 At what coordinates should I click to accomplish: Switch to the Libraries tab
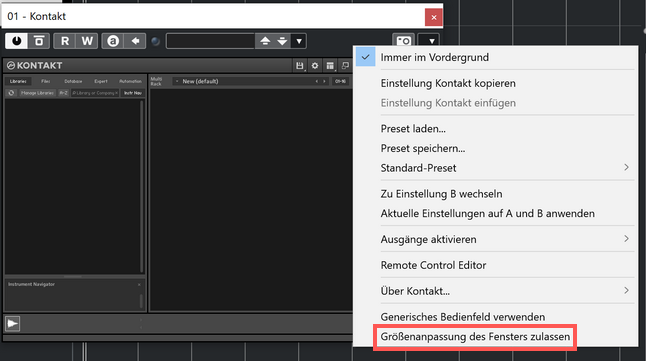(18, 81)
